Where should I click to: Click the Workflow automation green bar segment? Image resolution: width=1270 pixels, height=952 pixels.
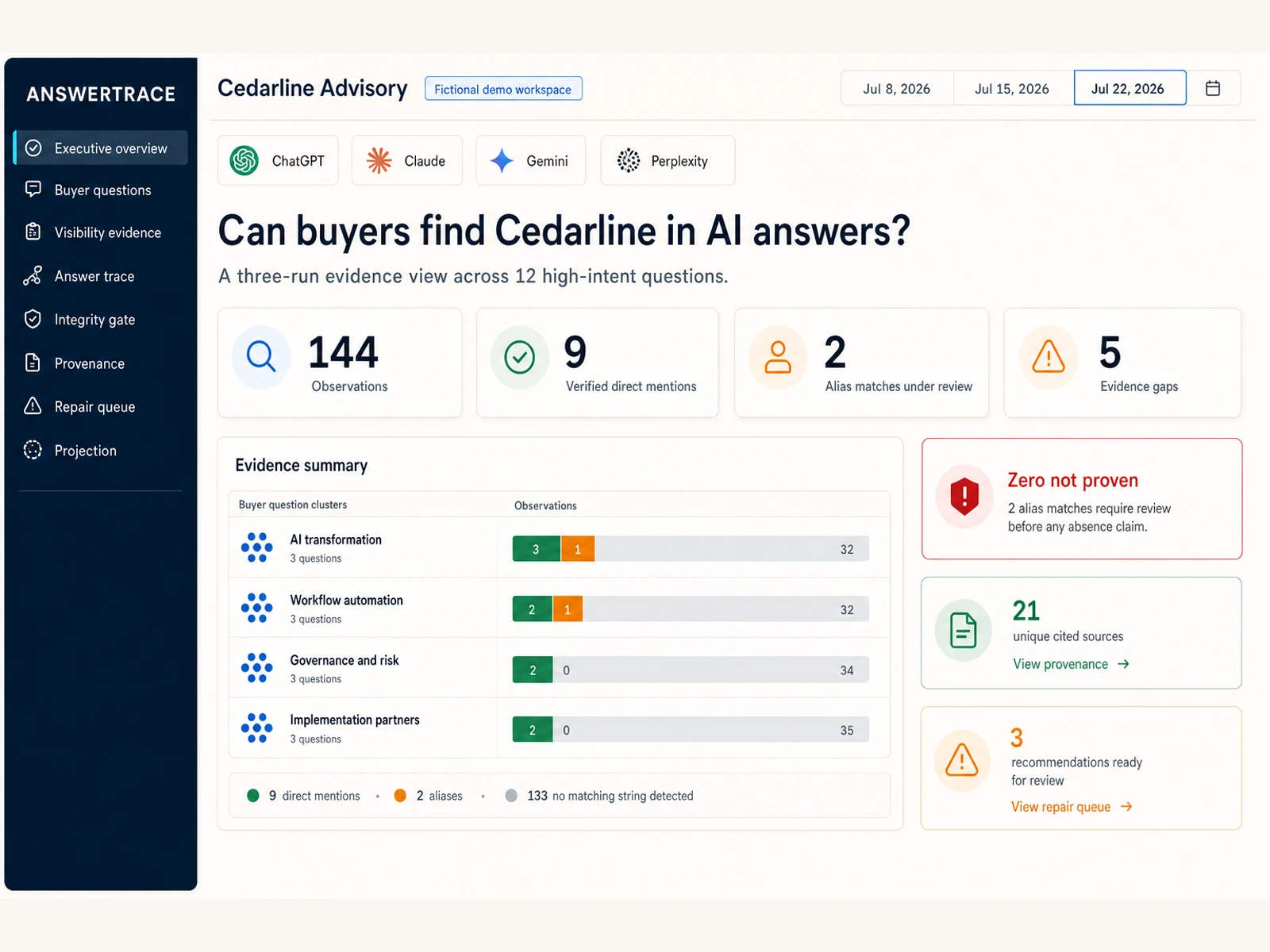(533, 609)
